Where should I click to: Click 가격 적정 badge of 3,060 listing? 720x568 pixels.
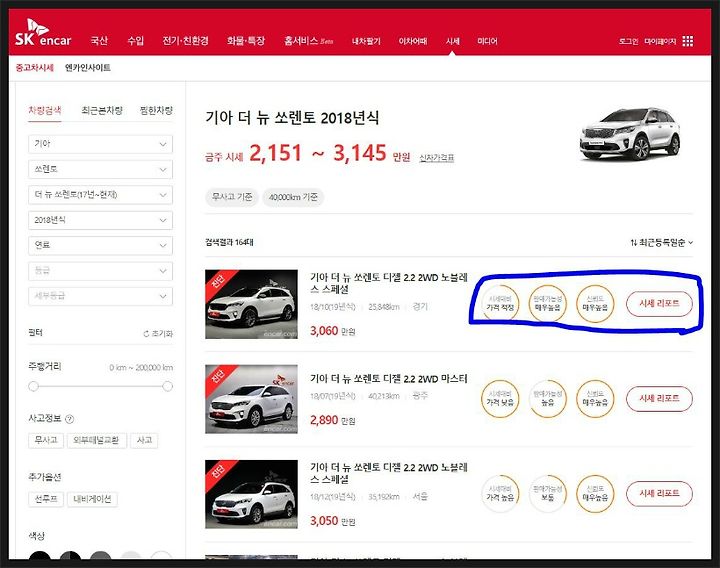point(500,304)
